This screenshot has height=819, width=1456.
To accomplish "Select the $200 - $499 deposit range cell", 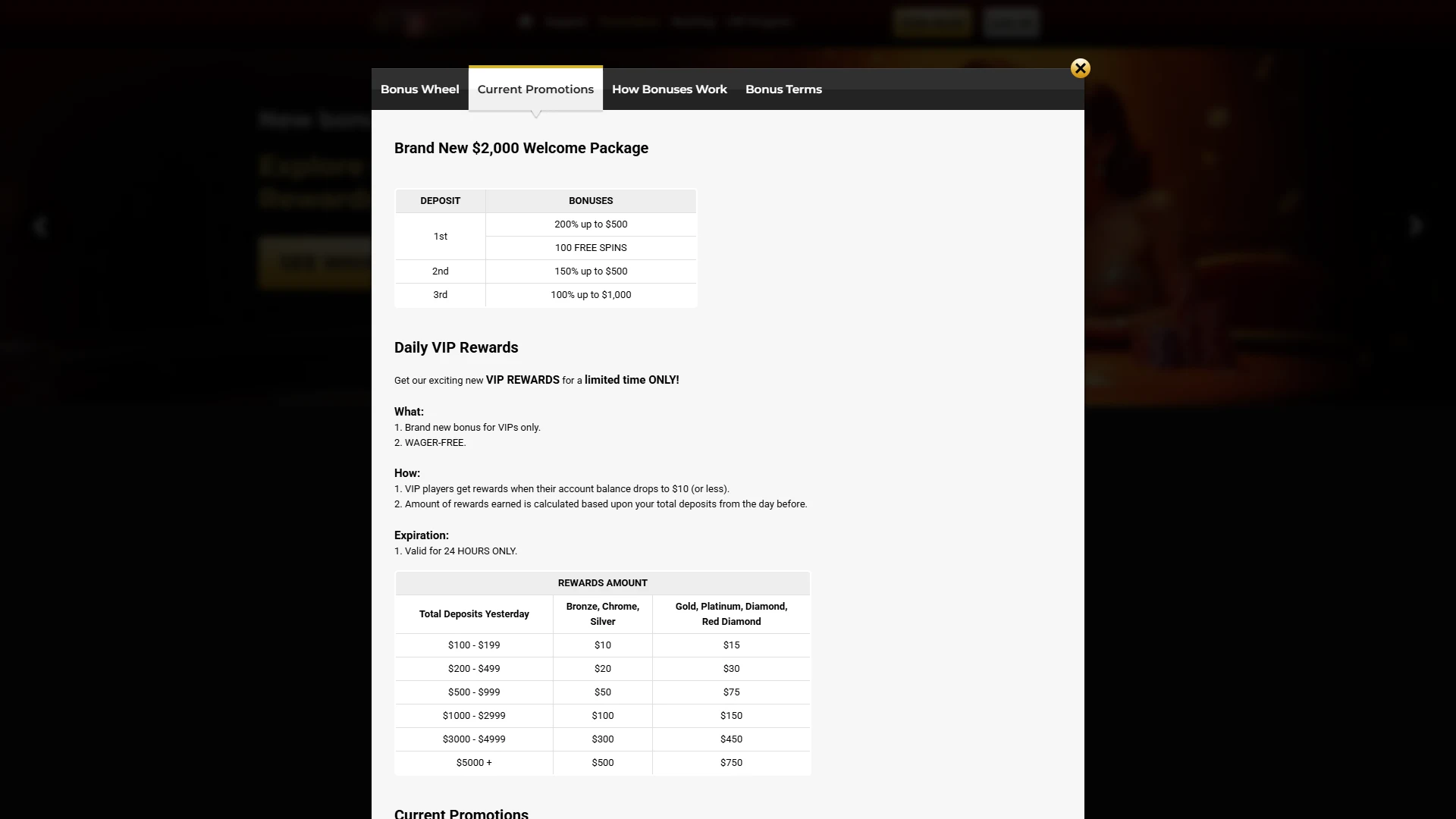I will 474,669.
